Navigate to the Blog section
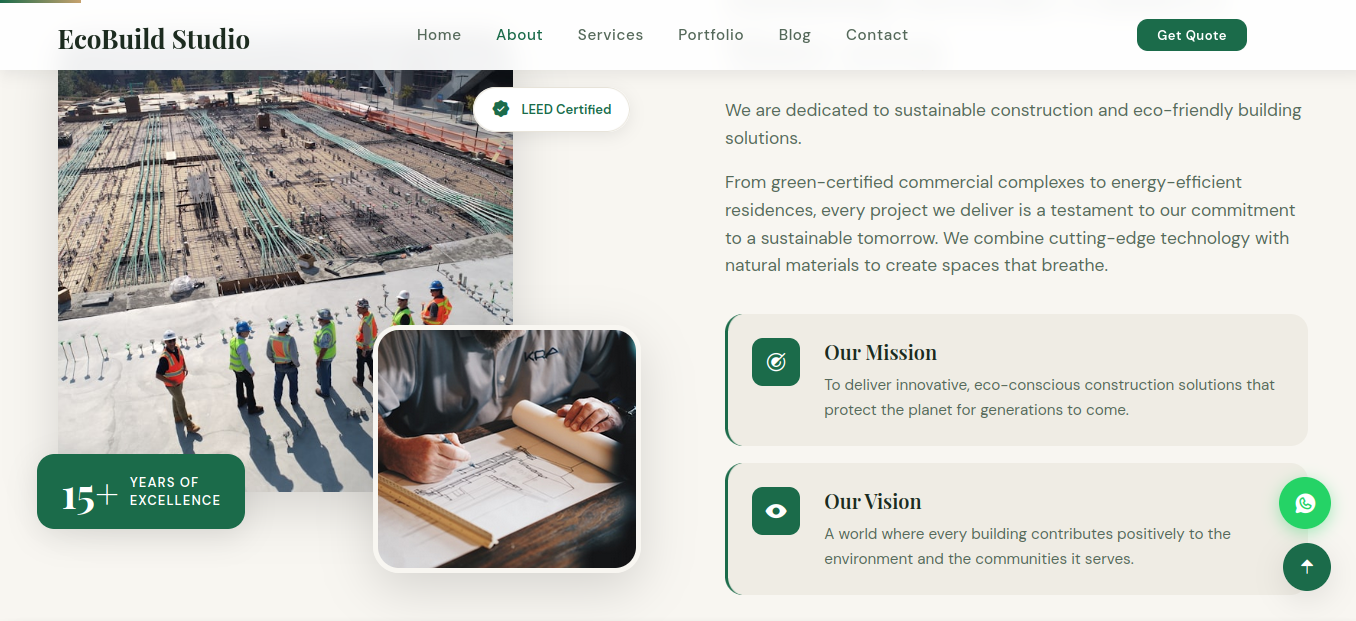This screenshot has width=1356, height=621. (x=794, y=35)
